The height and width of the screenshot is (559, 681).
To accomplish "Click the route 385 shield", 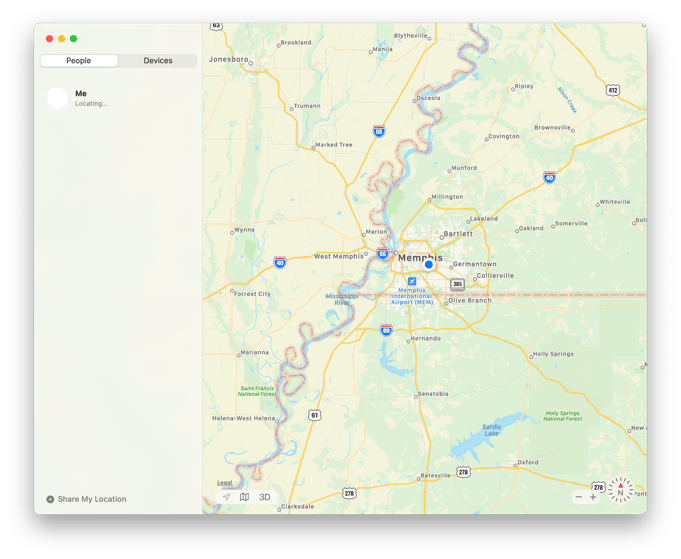I will coord(457,284).
